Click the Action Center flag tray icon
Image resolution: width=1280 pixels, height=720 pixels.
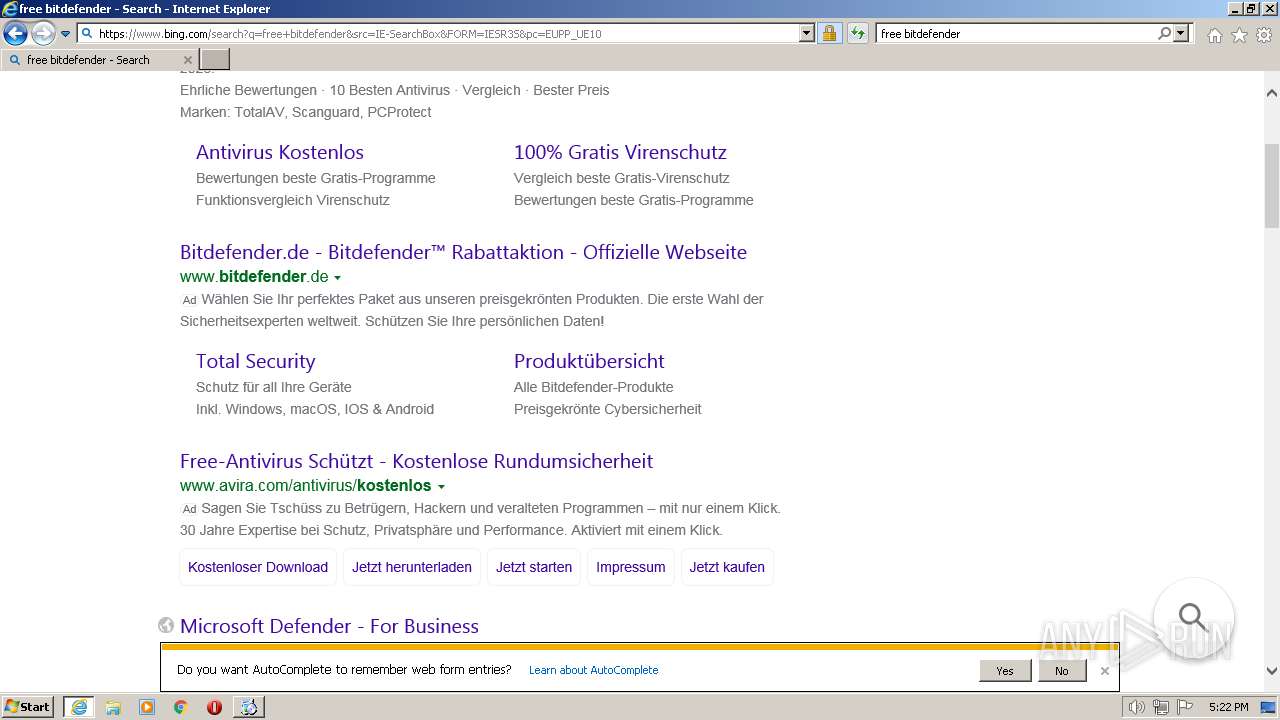(x=1185, y=707)
